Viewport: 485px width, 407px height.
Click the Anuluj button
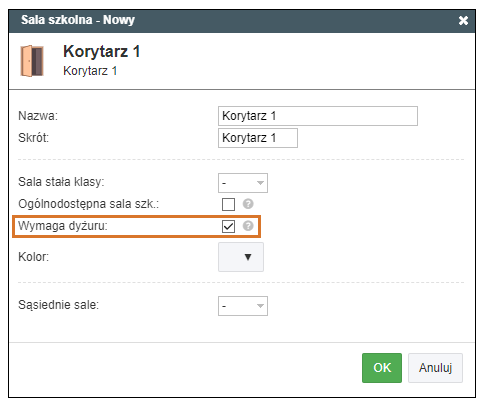point(435,368)
